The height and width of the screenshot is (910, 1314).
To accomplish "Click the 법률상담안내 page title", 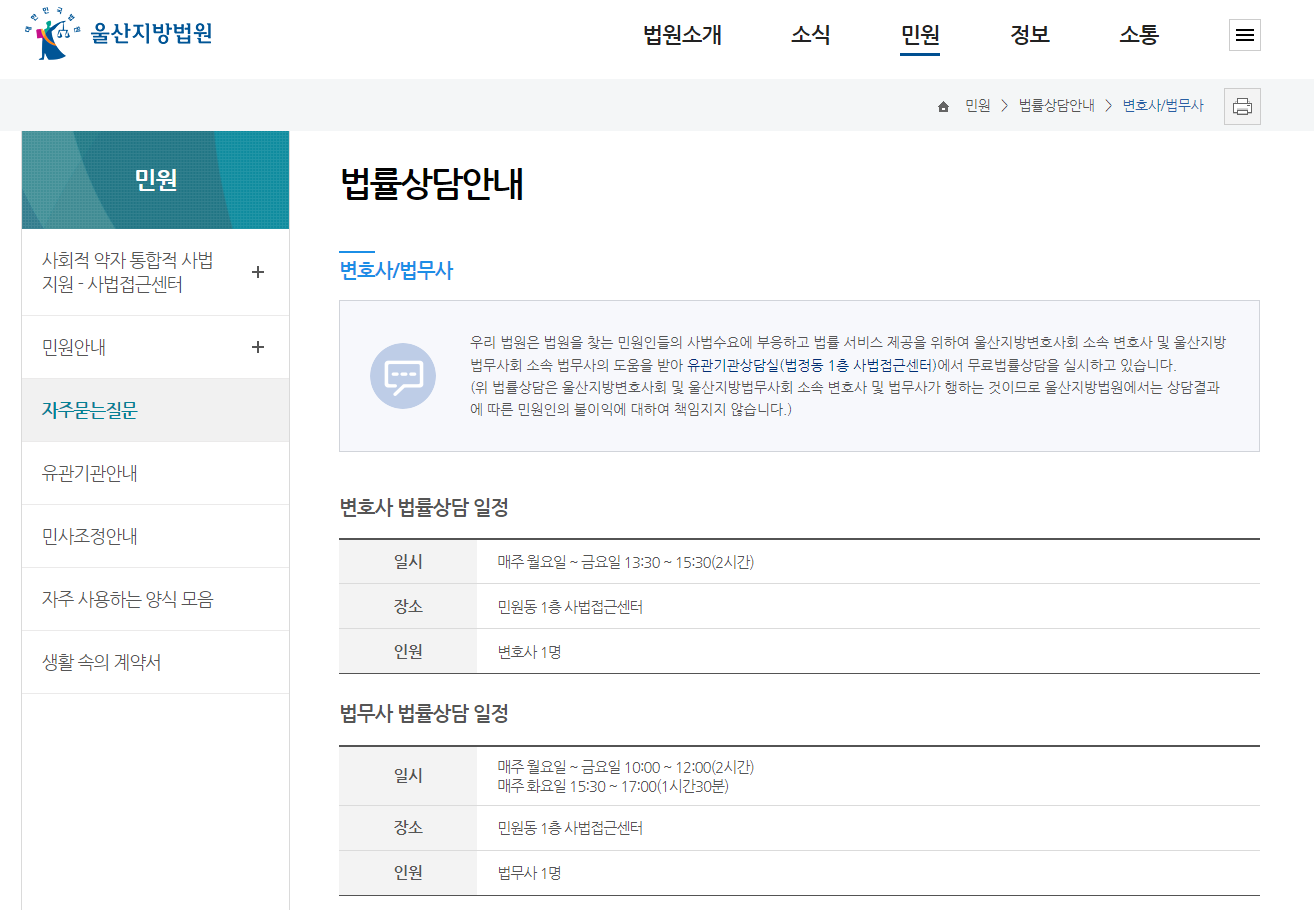I will 432,185.
